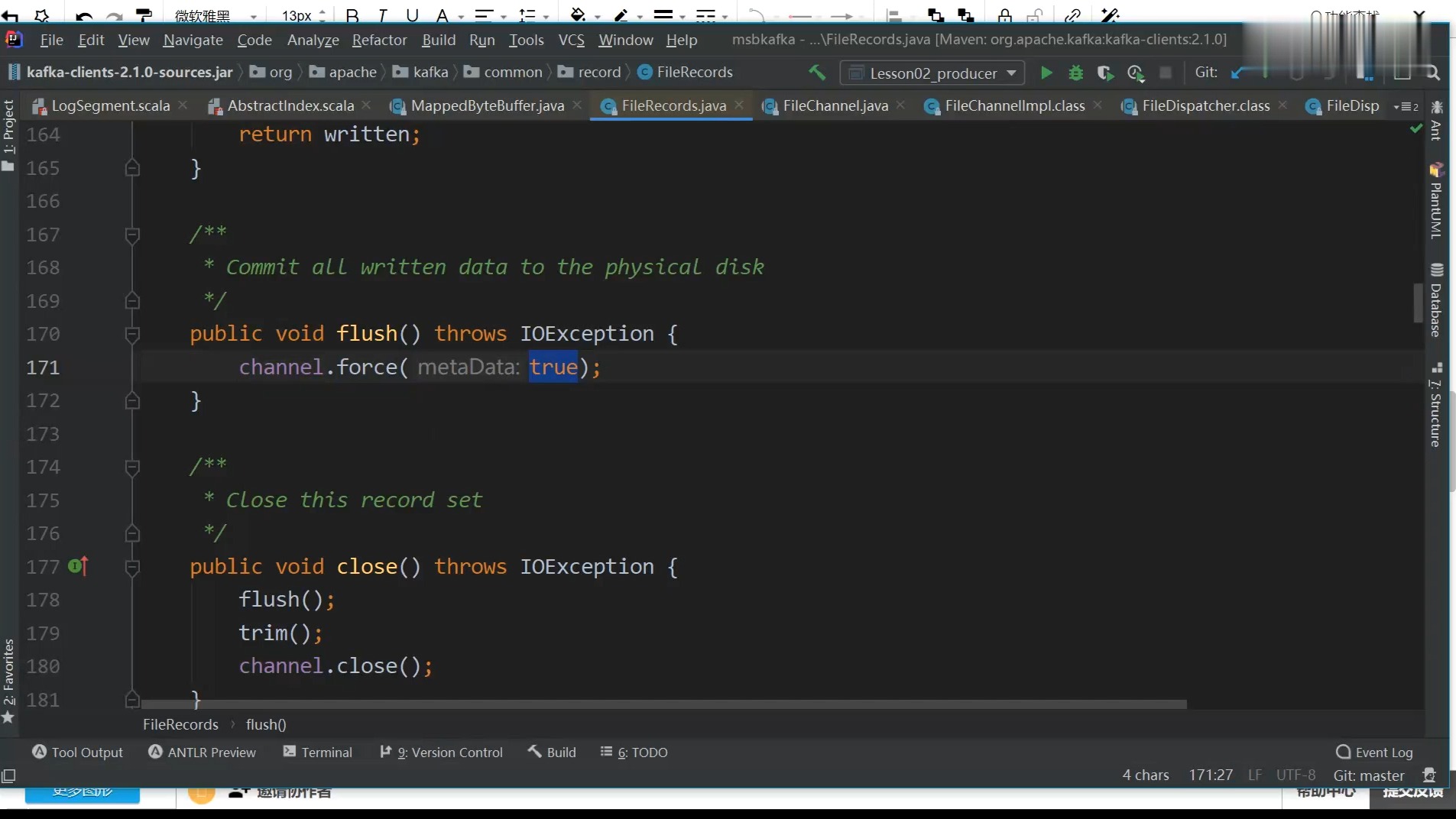Click the Bold icon in the top toolbar
Viewport: 1456px width, 819px height.
click(352, 15)
